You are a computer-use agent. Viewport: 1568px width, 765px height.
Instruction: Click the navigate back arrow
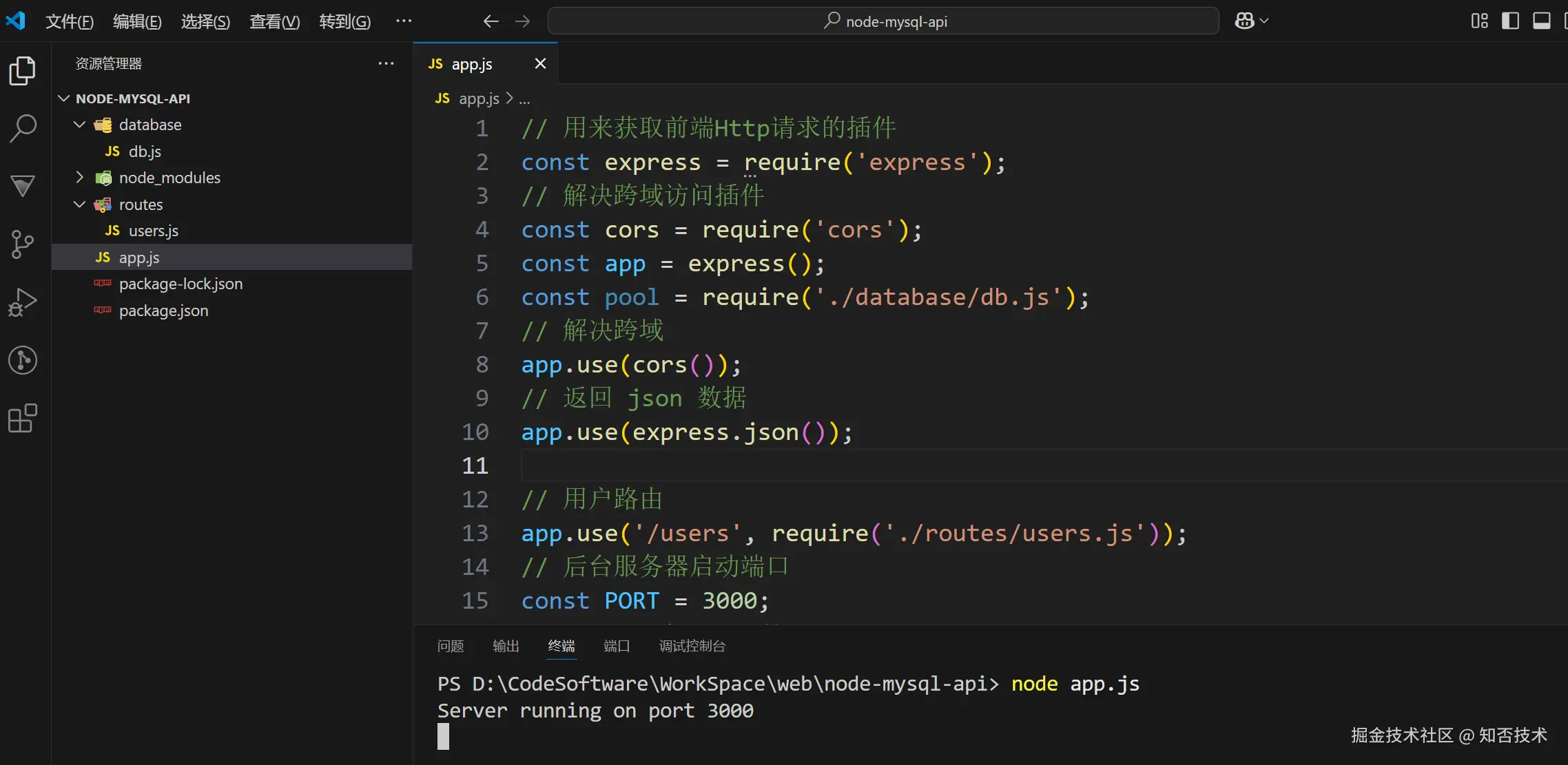click(491, 21)
